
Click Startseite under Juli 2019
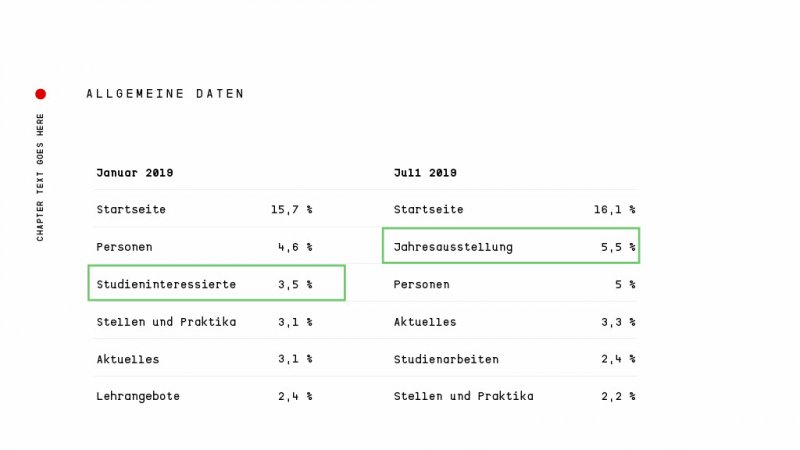pos(429,210)
